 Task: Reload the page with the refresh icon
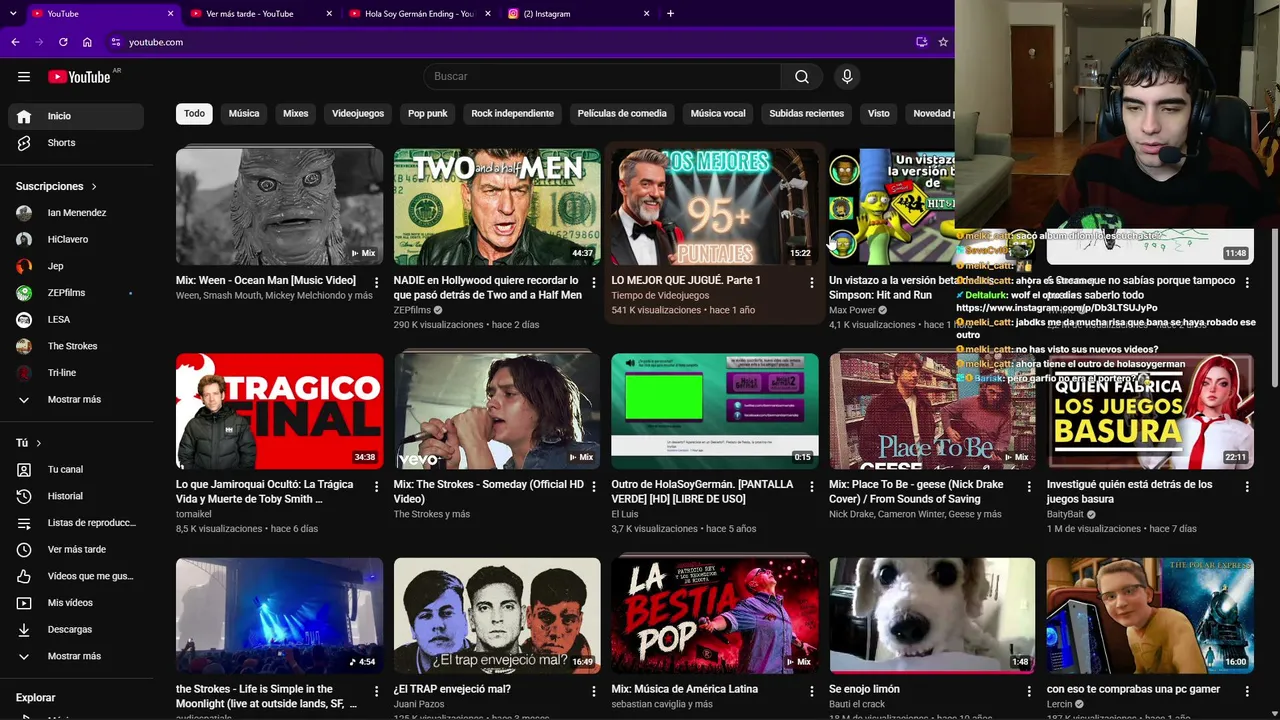point(63,42)
